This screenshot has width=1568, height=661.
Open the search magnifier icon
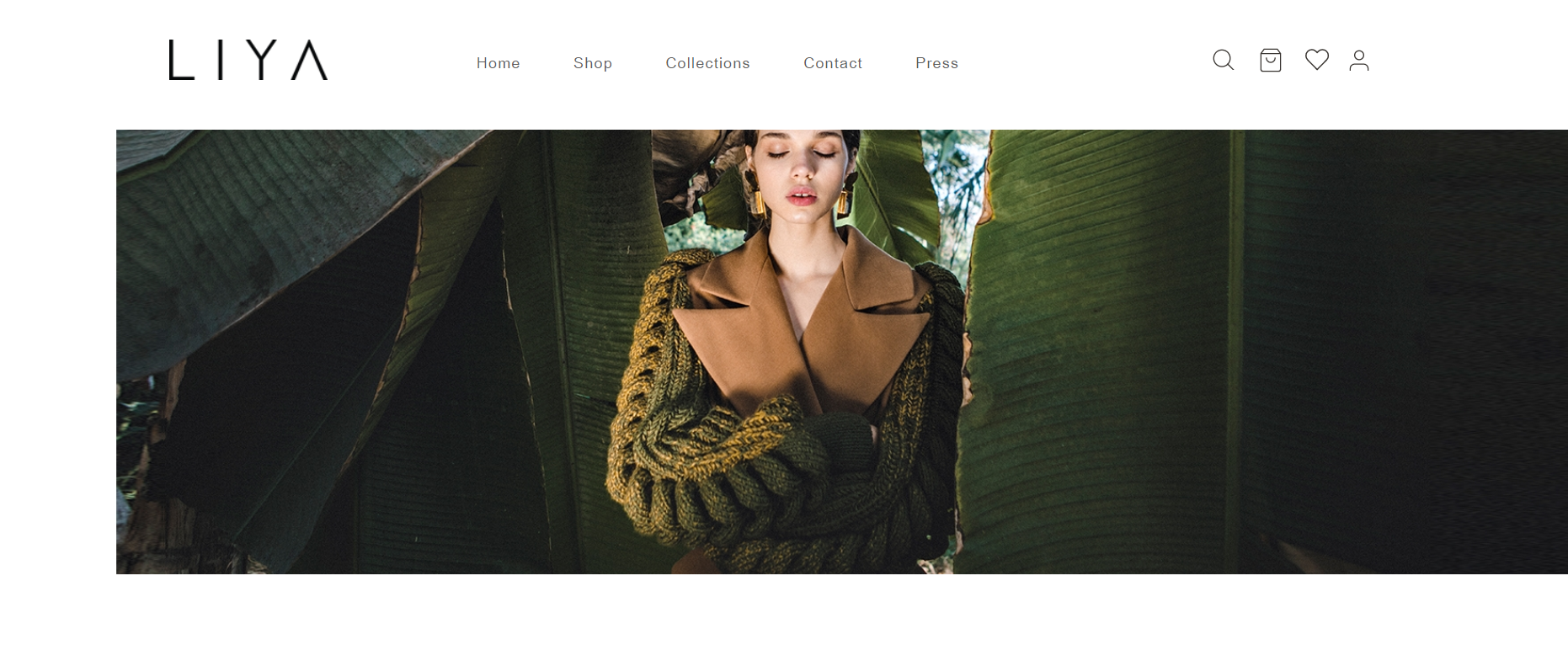coord(1223,61)
